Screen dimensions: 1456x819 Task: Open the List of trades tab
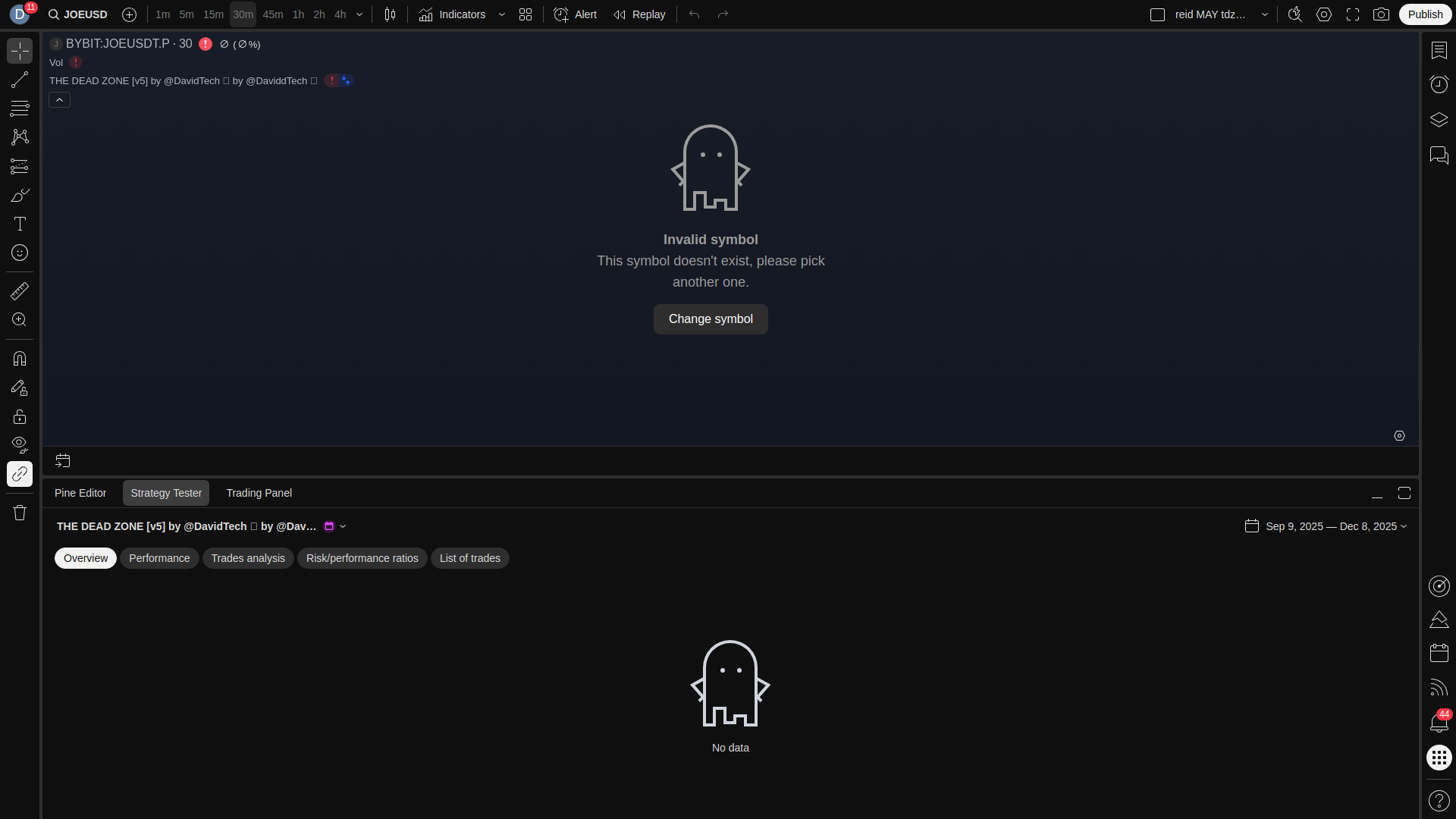click(x=469, y=558)
